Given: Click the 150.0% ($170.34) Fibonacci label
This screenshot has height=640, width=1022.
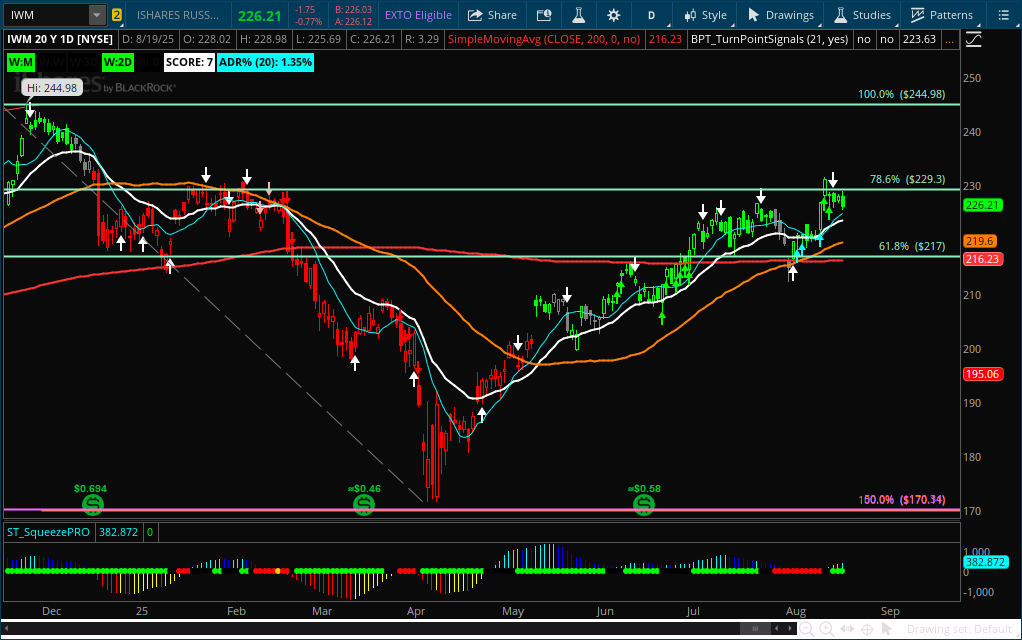Looking at the screenshot, I should 902,499.
